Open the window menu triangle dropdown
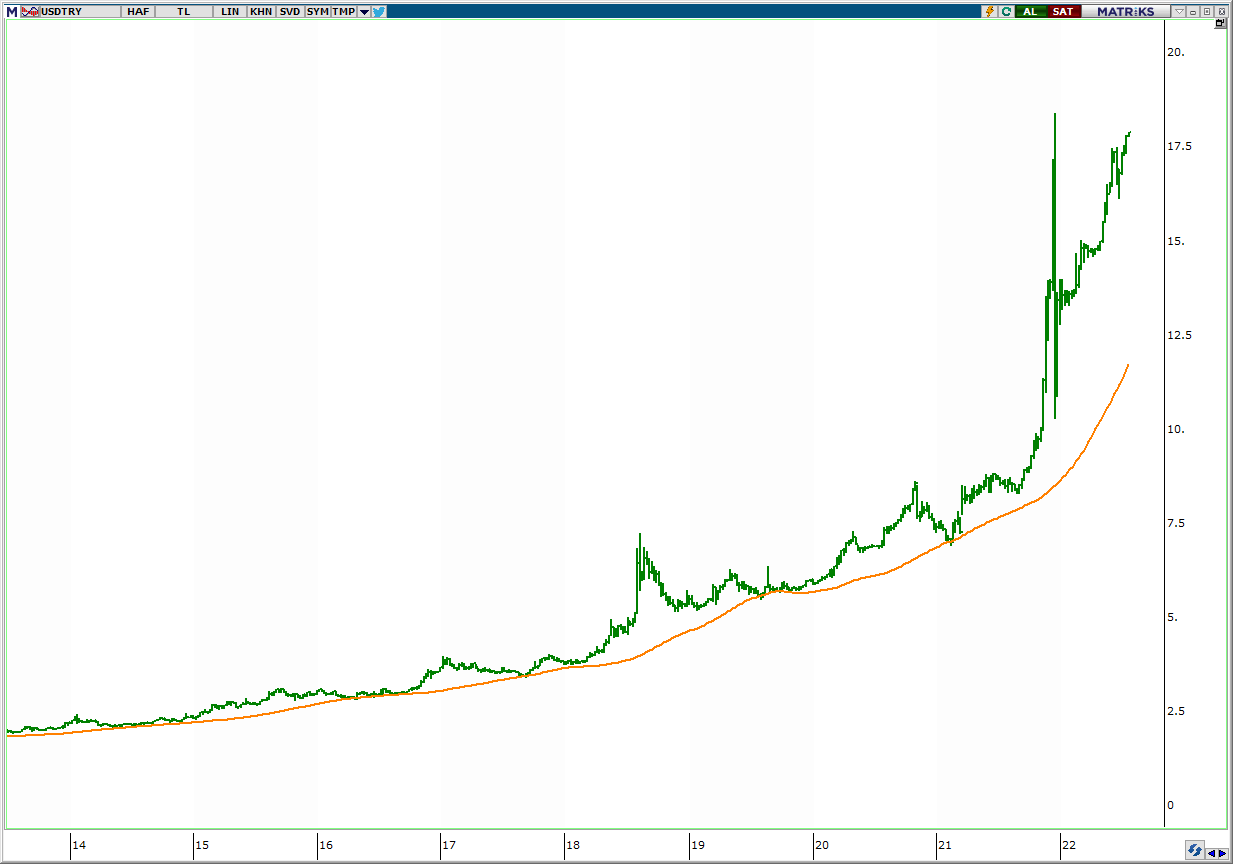 click(x=1180, y=11)
